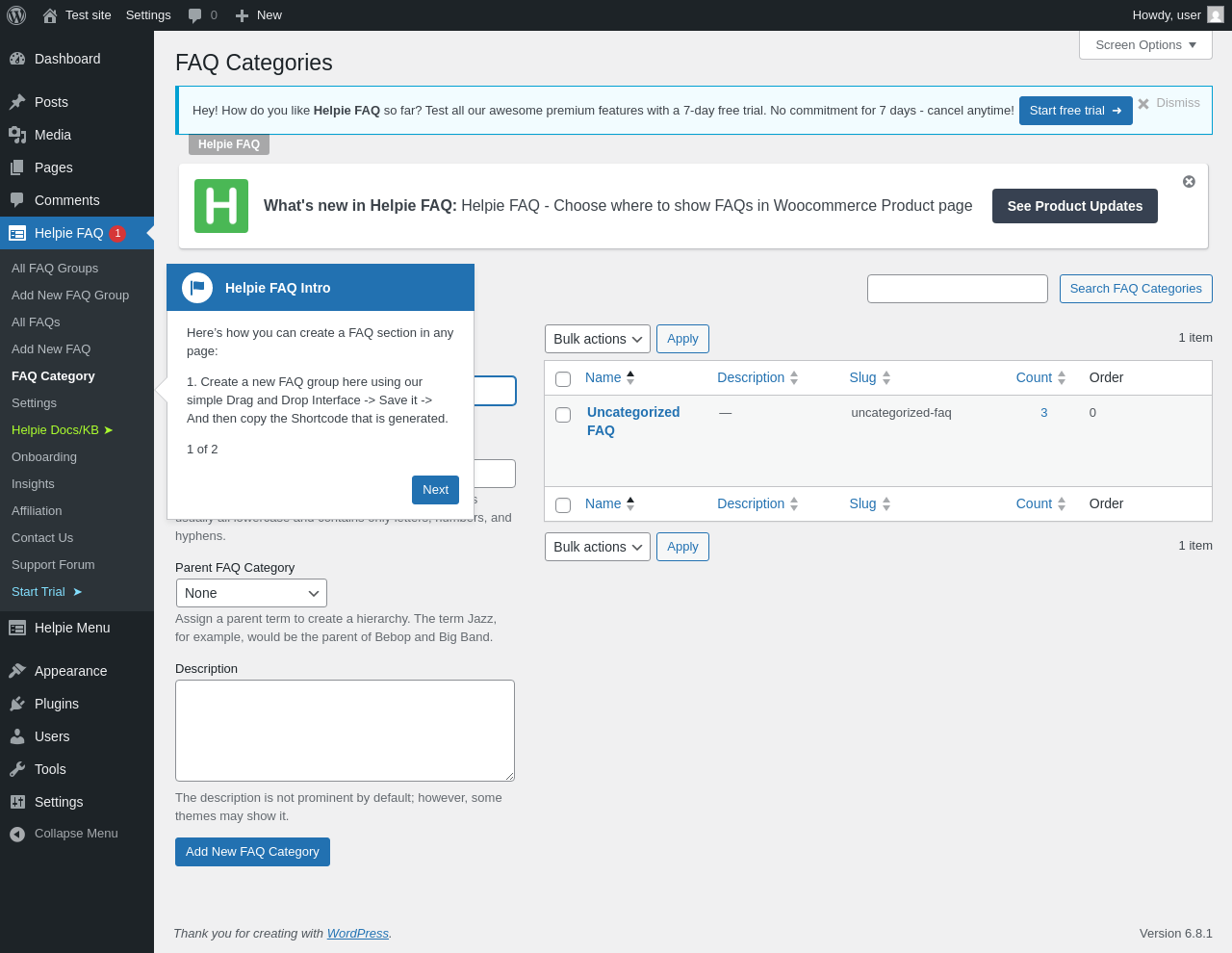1232x953 pixels.
Task: Click the top Apply button
Action: tap(682, 339)
